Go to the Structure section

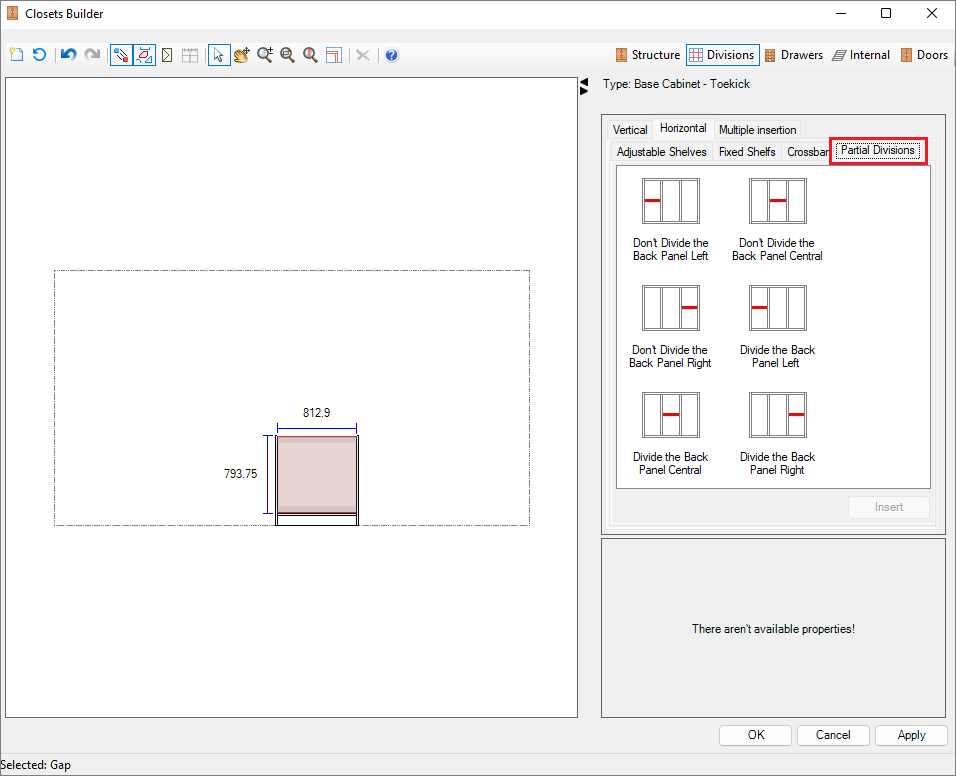click(648, 55)
